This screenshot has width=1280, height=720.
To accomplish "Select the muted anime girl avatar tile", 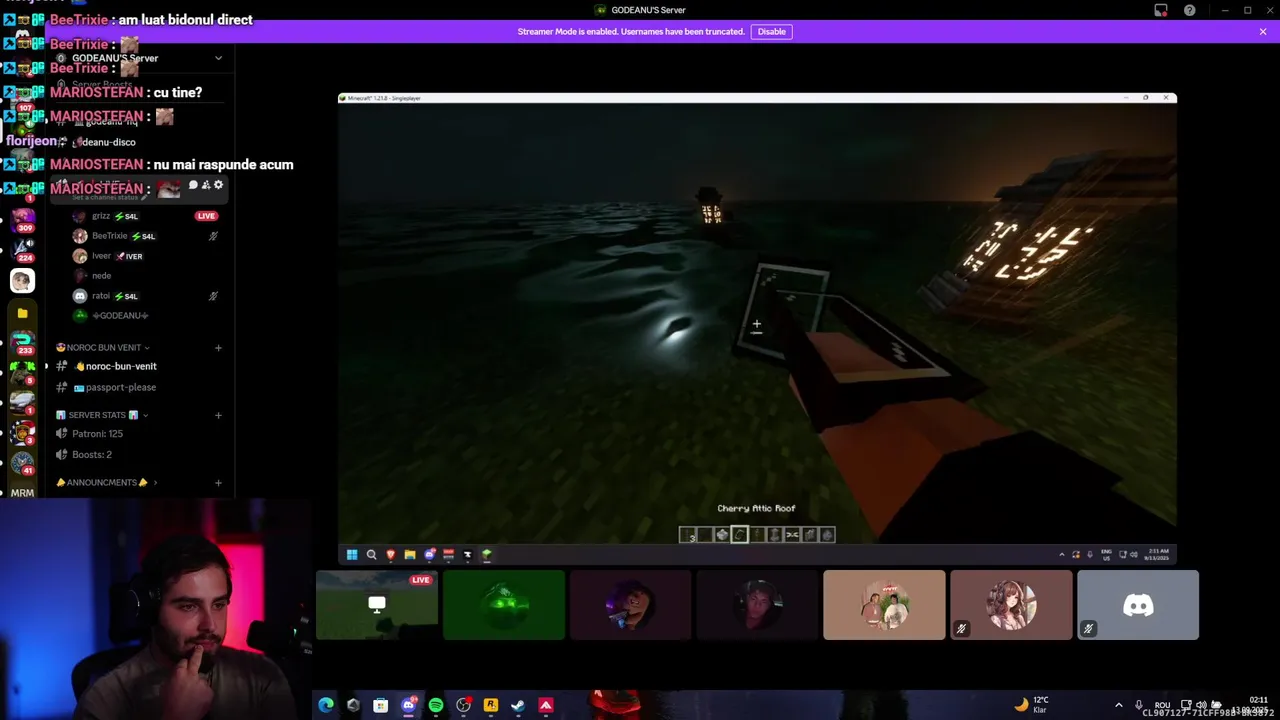I will pos(1011,605).
